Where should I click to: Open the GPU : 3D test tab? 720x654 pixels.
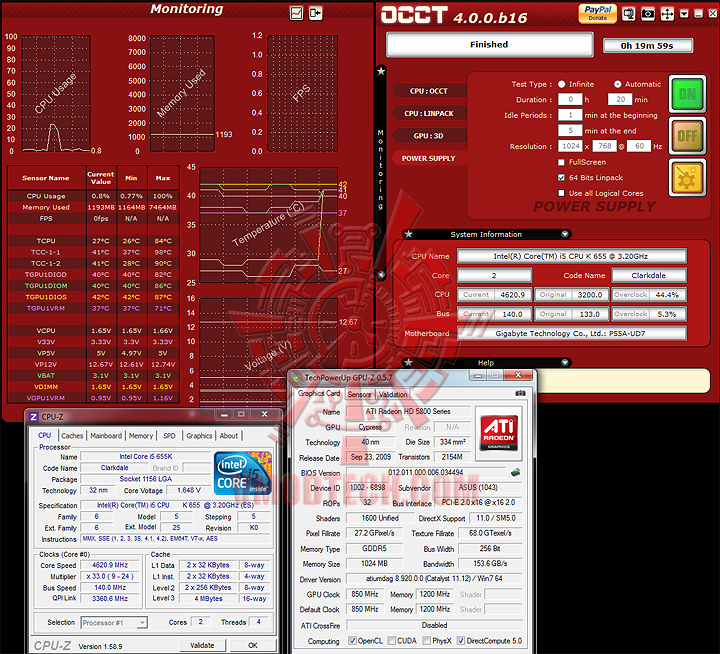pyautogui.click(x=429, y=136)
